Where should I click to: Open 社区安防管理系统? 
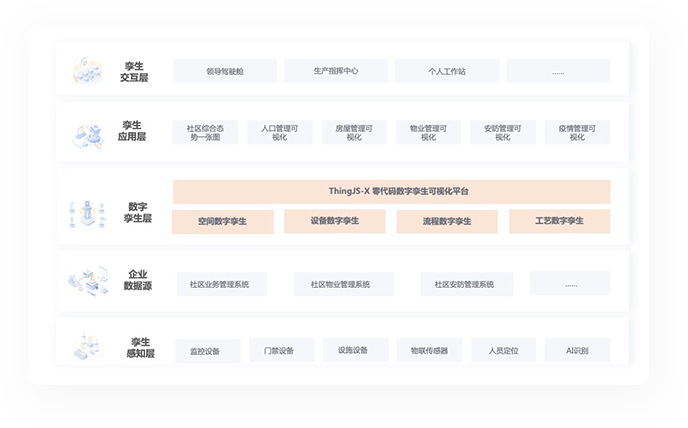pos(465,284)
